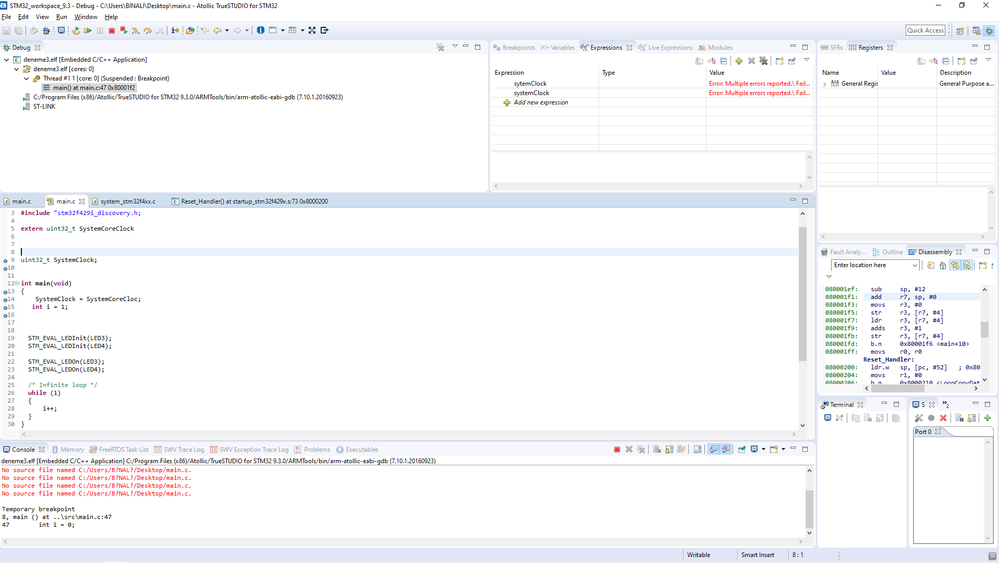Collapse all in Registers view toolbar
The height and width of the screenshot is (563, 999).
pos(945,61)
